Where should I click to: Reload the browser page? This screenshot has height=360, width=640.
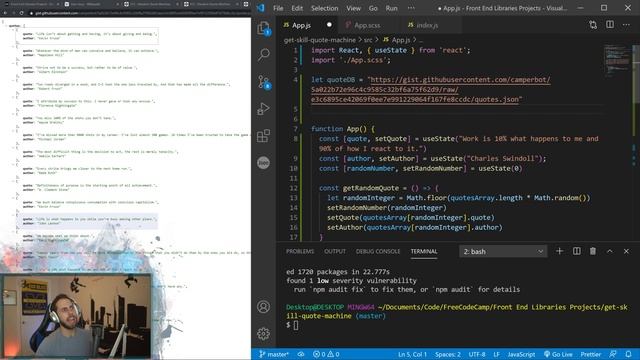point(21,13)
